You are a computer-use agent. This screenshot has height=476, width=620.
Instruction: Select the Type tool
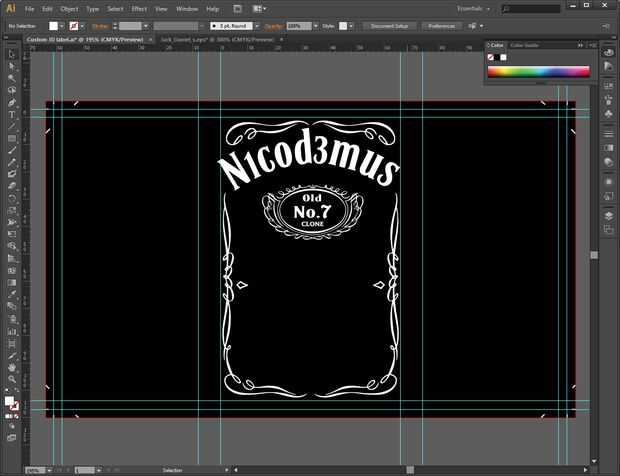coord(12,115)
